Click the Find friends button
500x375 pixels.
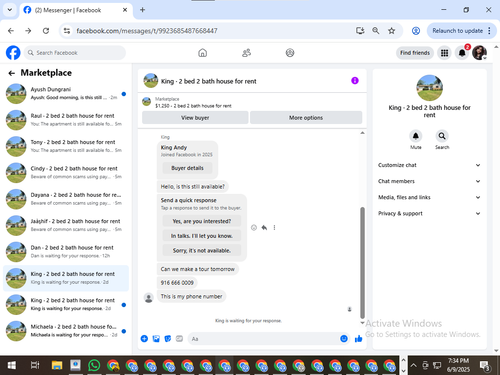pyautogui.click(x=415, y=53)
